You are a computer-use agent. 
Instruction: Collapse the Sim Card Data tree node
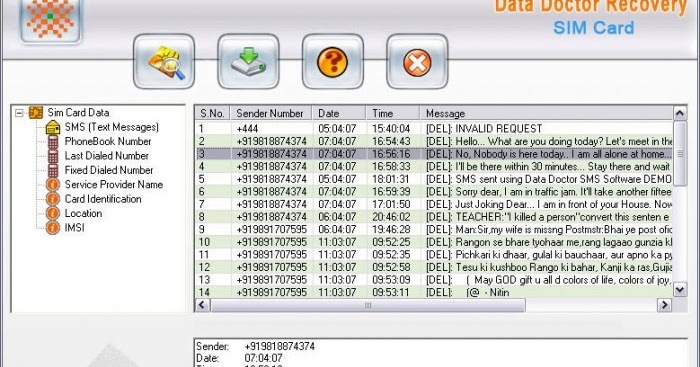coord(19,113)
